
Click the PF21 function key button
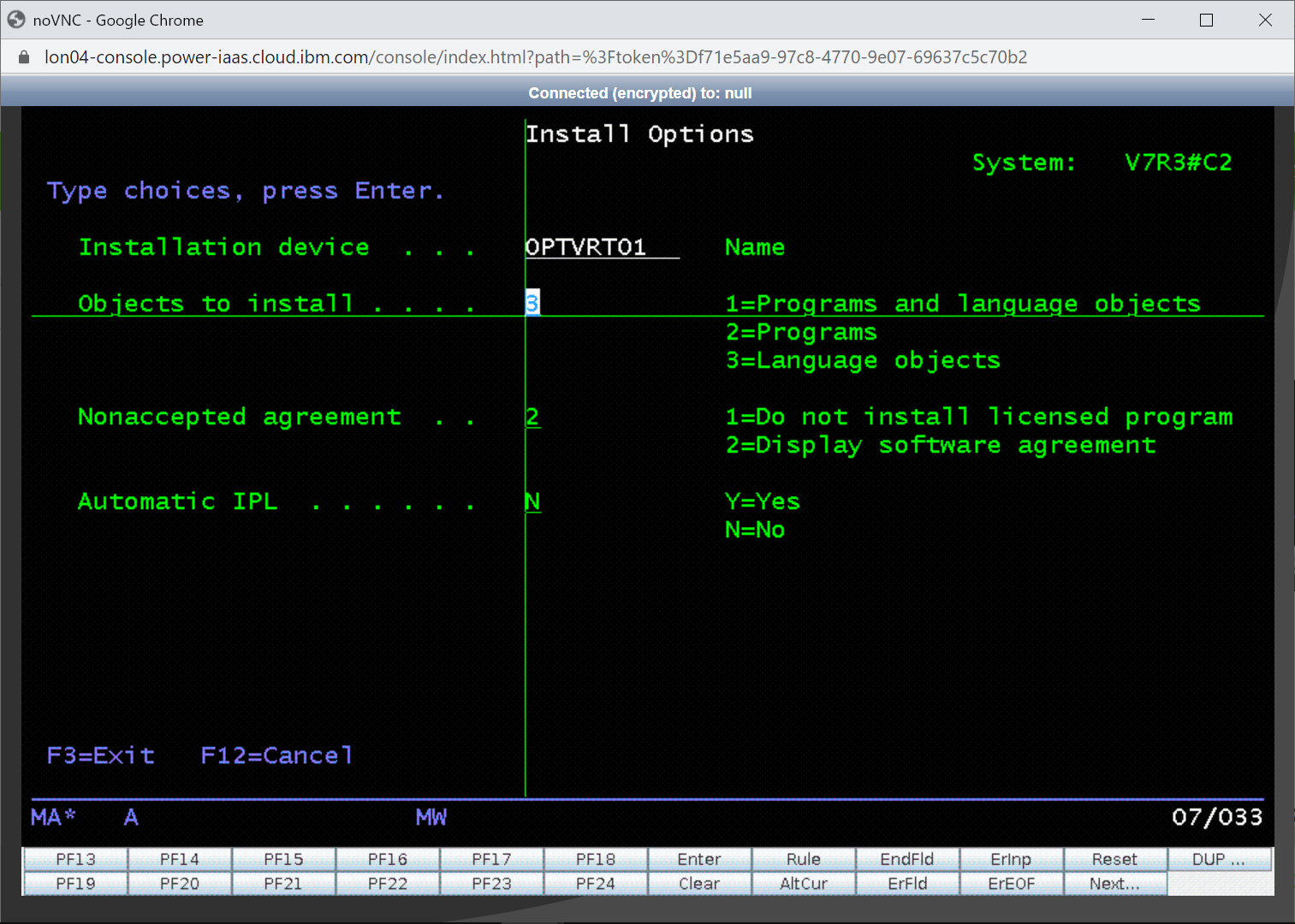pos(283,884)
